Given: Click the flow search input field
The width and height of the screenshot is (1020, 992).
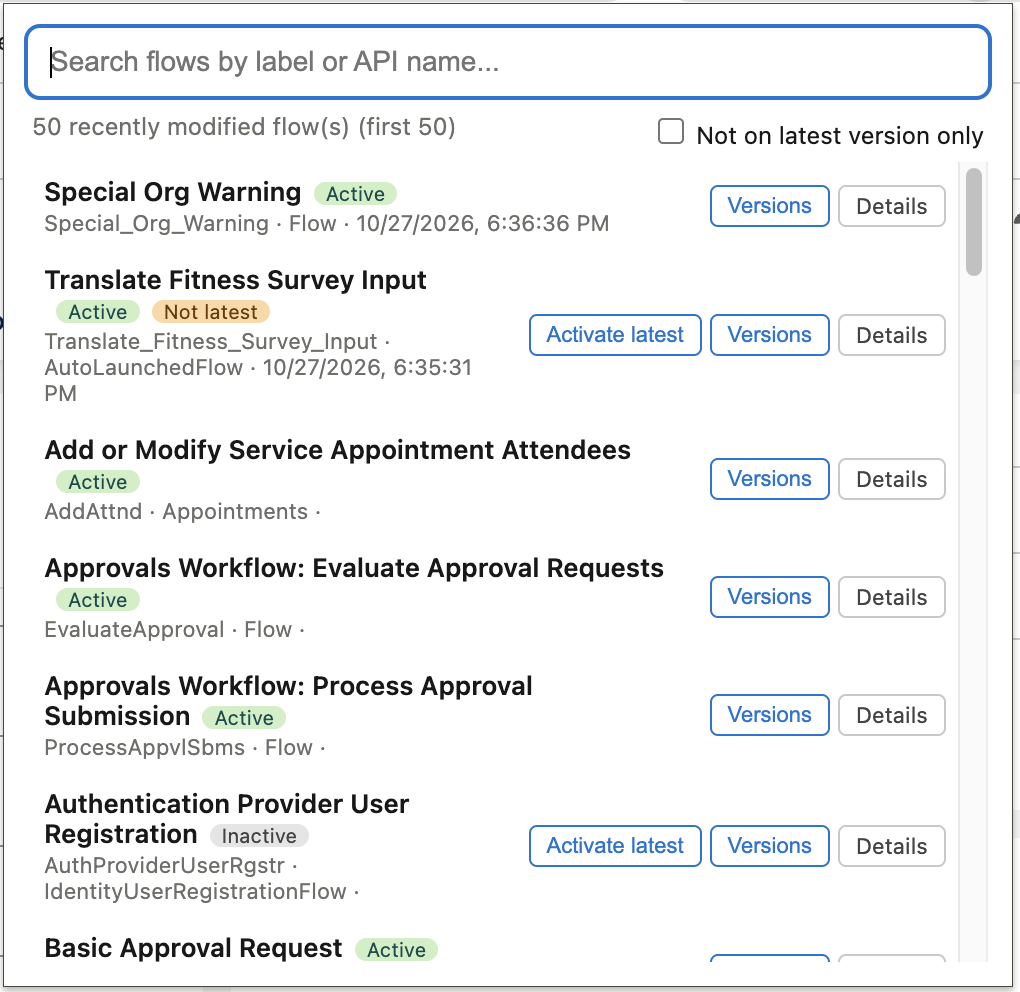Looking at the screenshot, I should coord(507,62).
